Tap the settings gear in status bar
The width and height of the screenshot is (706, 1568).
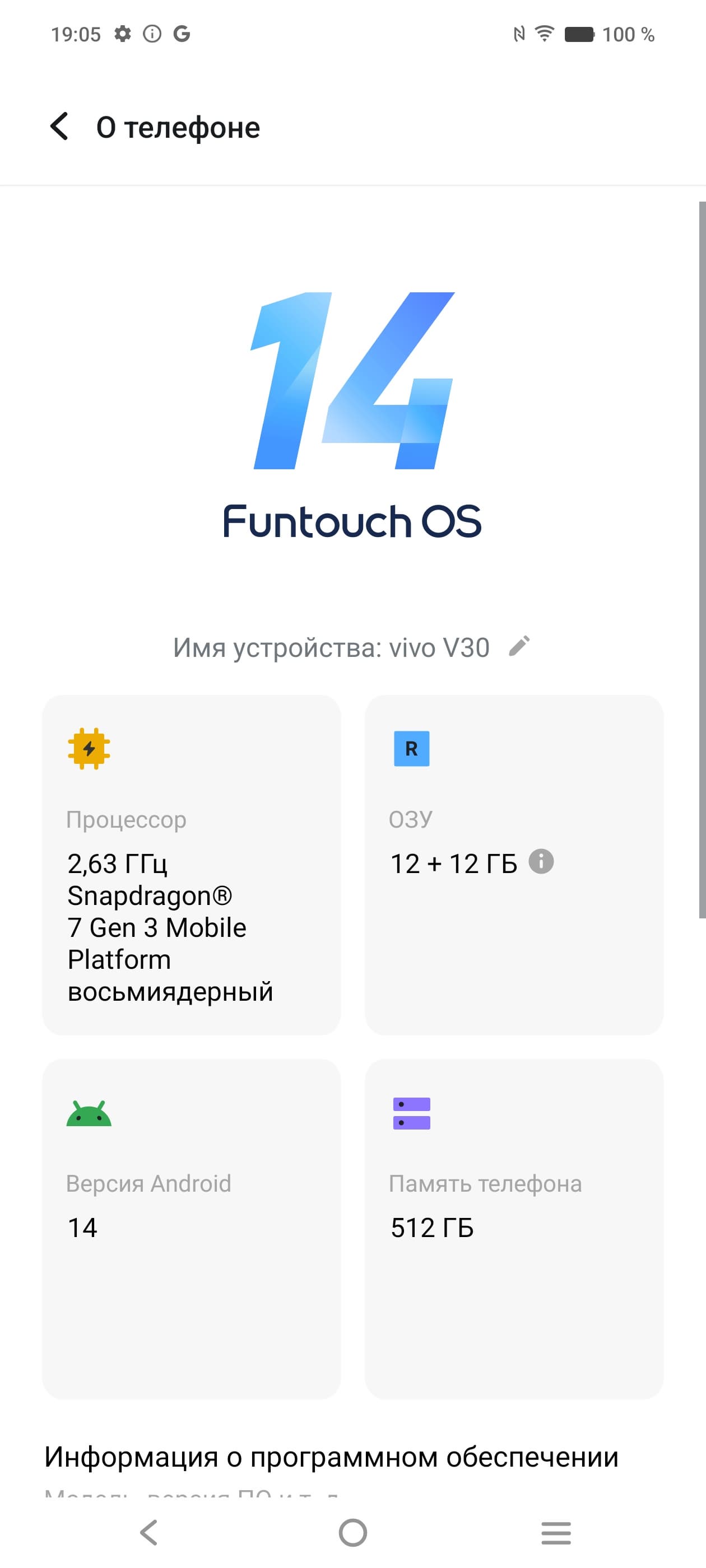point(123,34)
